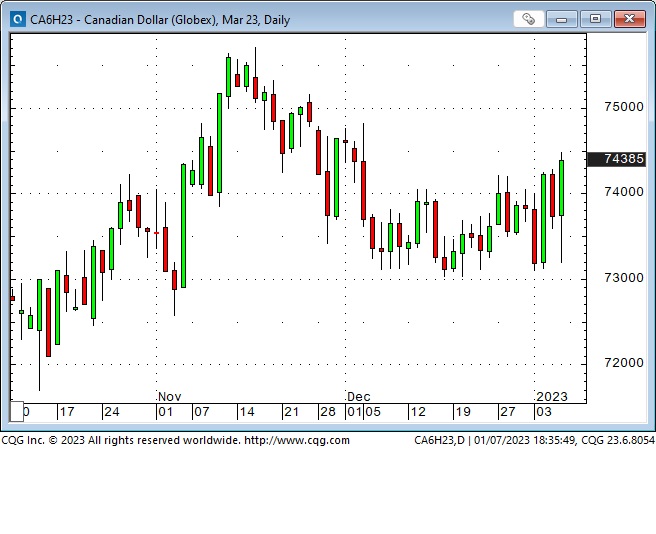Click the 21 date label on time axis
Screen dimensions: 656x534
(x=292, y=412)
